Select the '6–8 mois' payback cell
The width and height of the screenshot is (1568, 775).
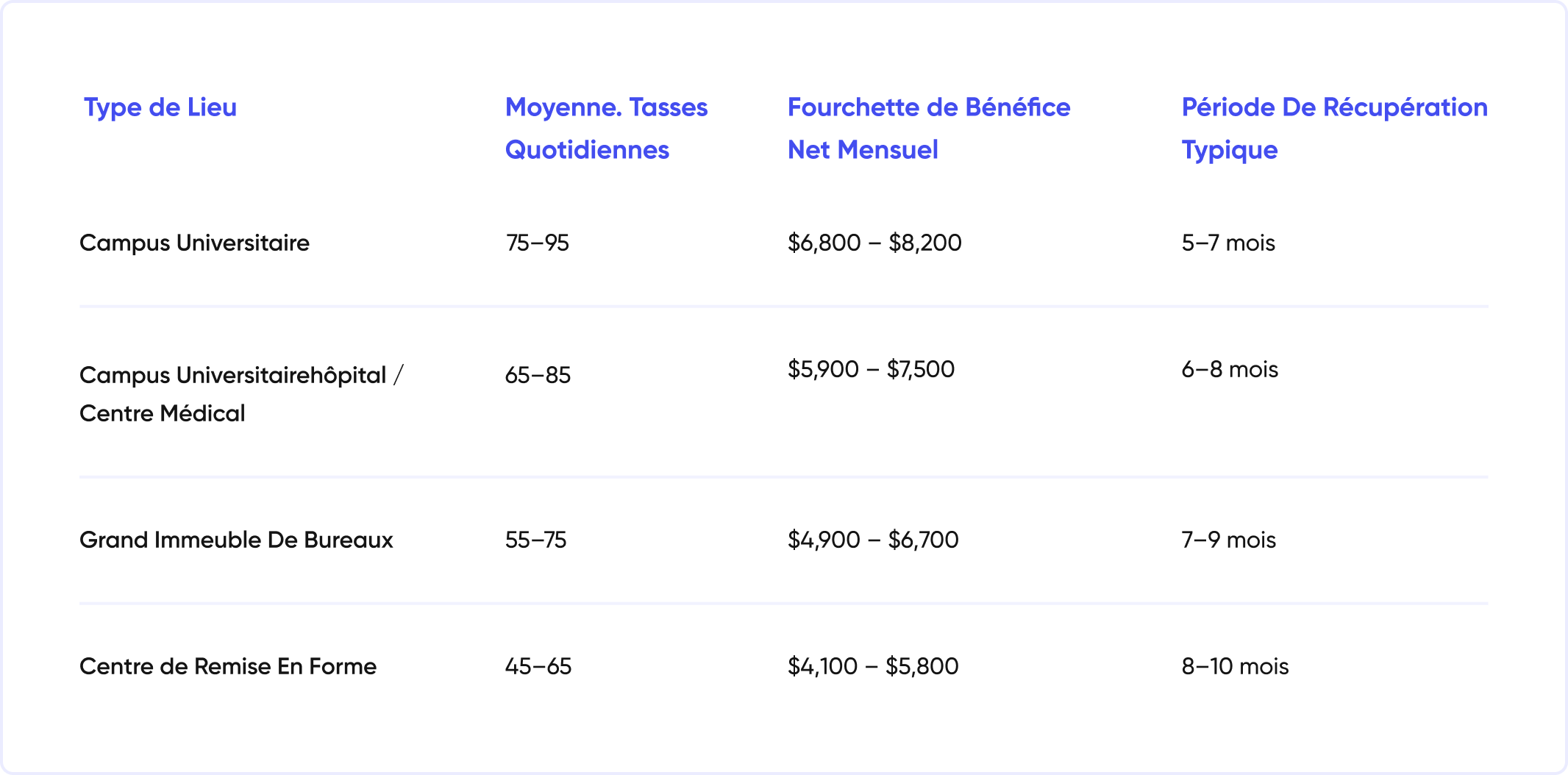1230,369
